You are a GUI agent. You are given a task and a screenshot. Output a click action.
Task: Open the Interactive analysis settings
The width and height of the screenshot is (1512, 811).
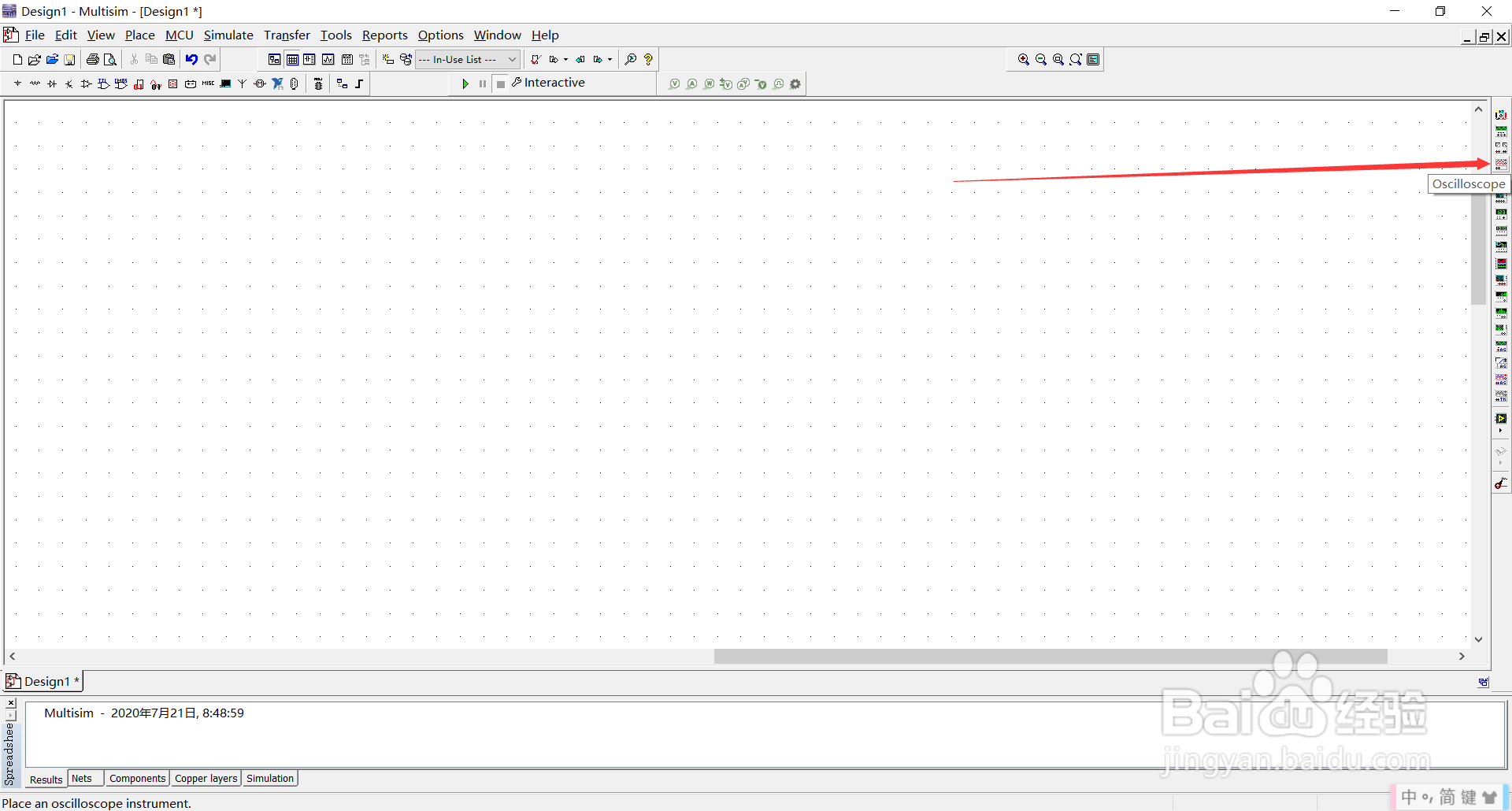548,83
